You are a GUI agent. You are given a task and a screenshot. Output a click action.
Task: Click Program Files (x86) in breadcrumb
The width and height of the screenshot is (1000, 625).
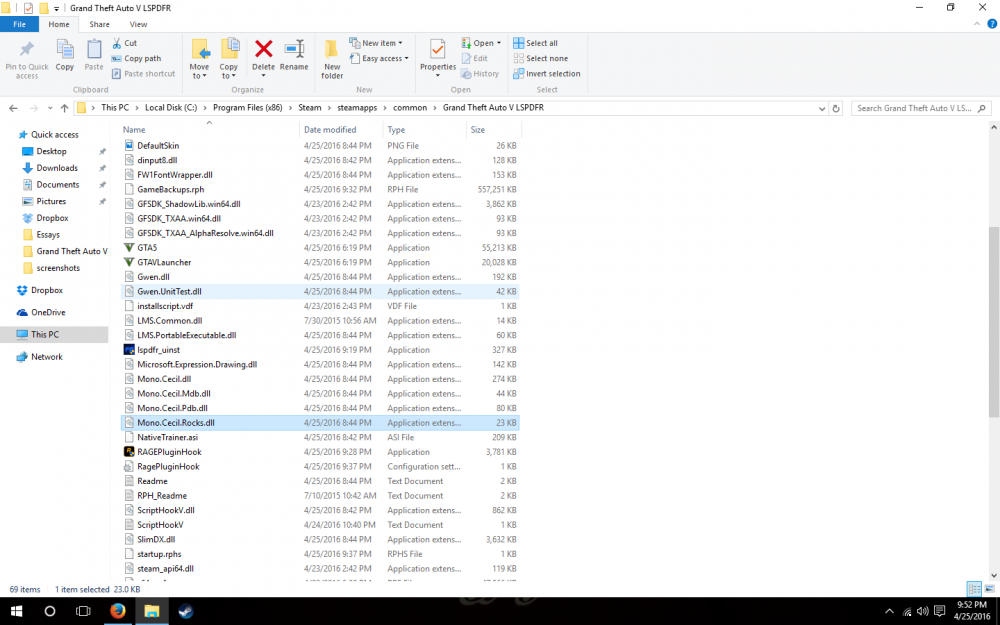pyautogui.click(x=247, y=108)
